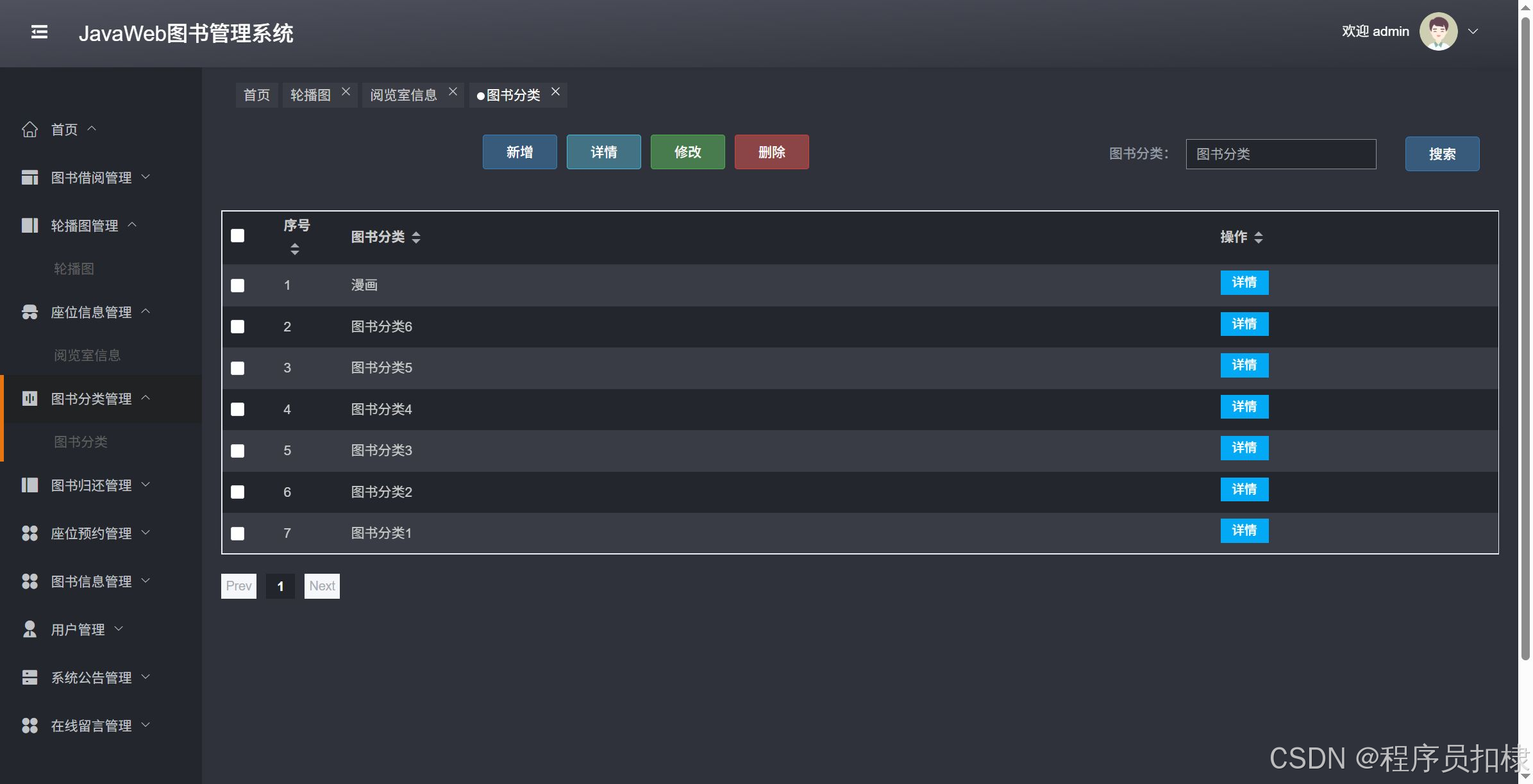
Task: Expand the 在线留言管理 menu
Action: 91,726
